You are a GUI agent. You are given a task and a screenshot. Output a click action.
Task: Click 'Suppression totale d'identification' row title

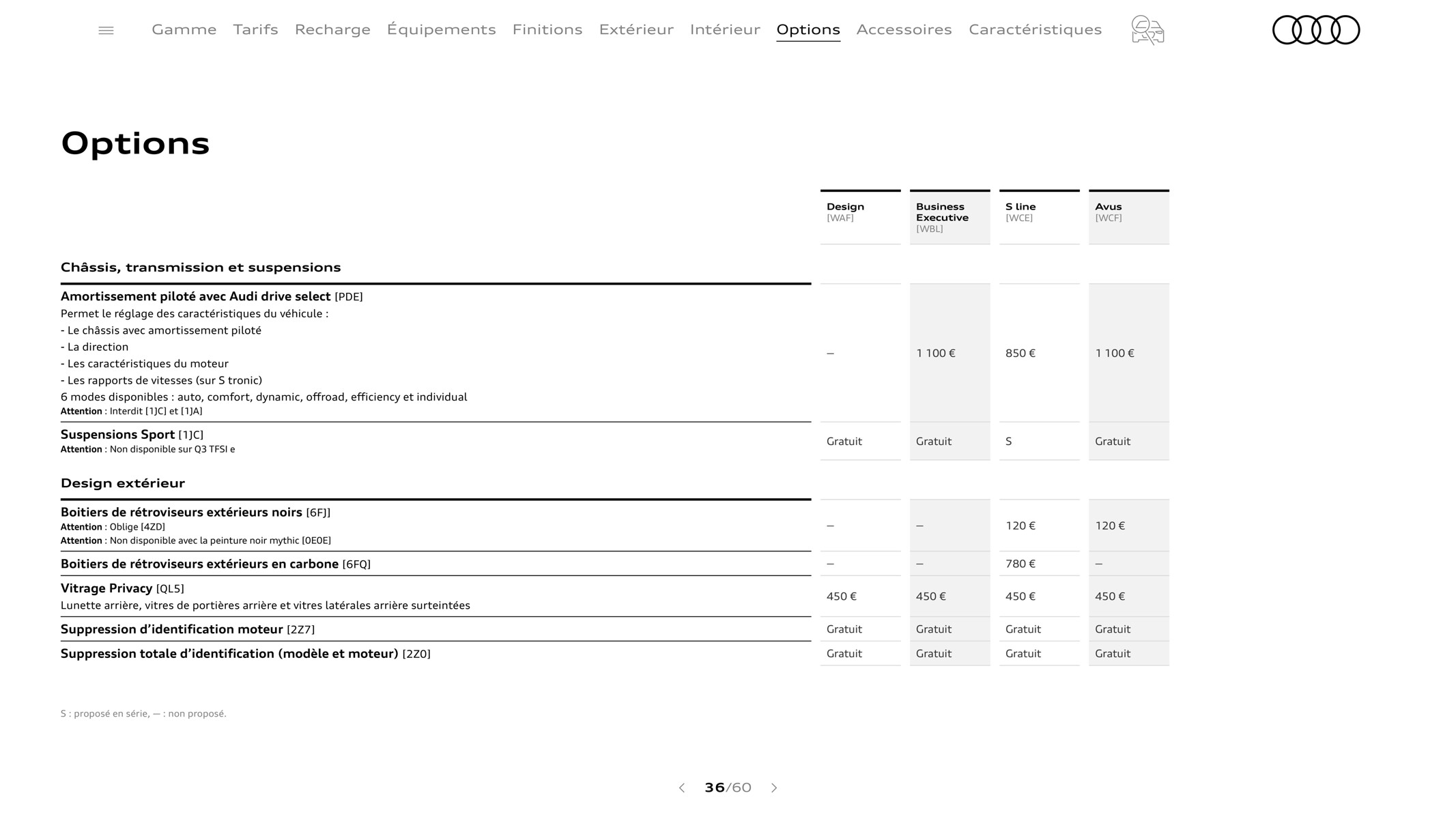246,654
